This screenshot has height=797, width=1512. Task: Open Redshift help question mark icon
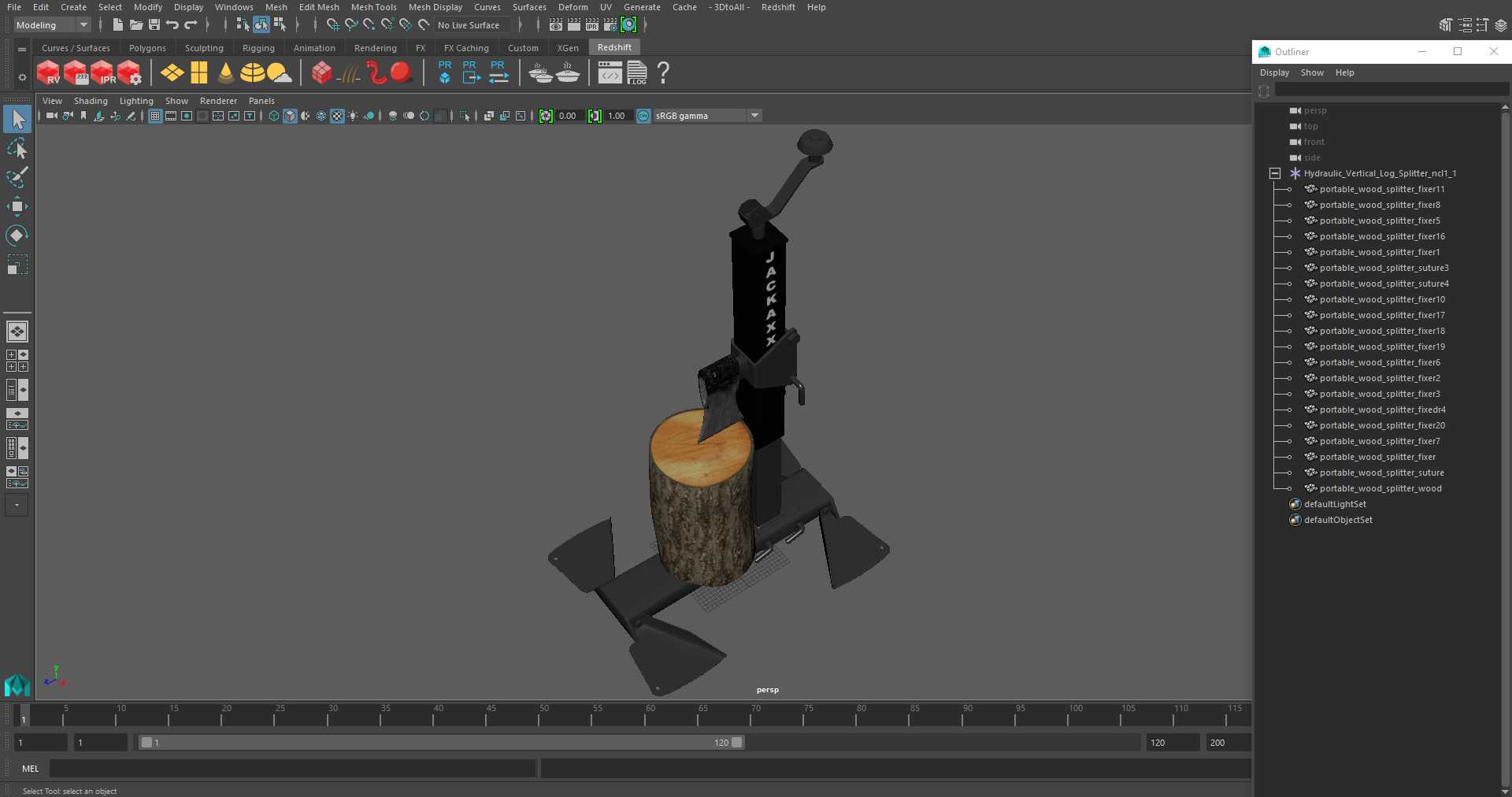pyautogui.click(x=663, y=72)
